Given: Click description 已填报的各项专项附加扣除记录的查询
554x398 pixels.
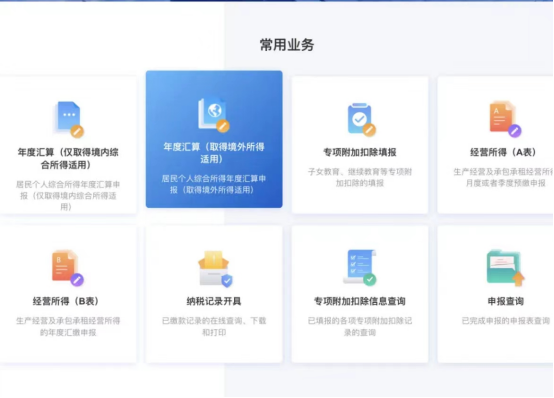Looking at the screenshot, I should [x=360, y=326].
